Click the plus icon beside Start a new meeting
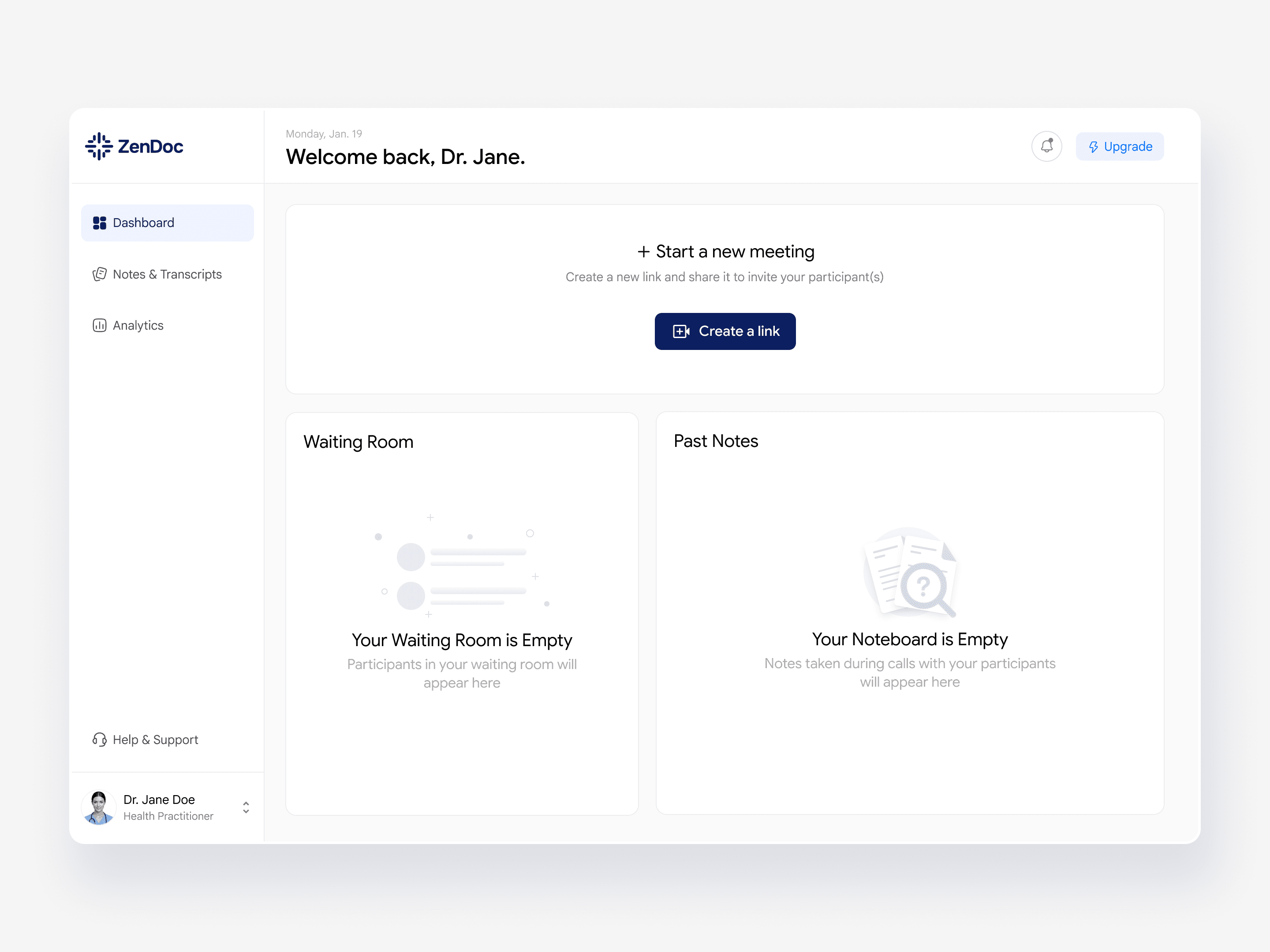1270x952 pixels. pos(644,251)
